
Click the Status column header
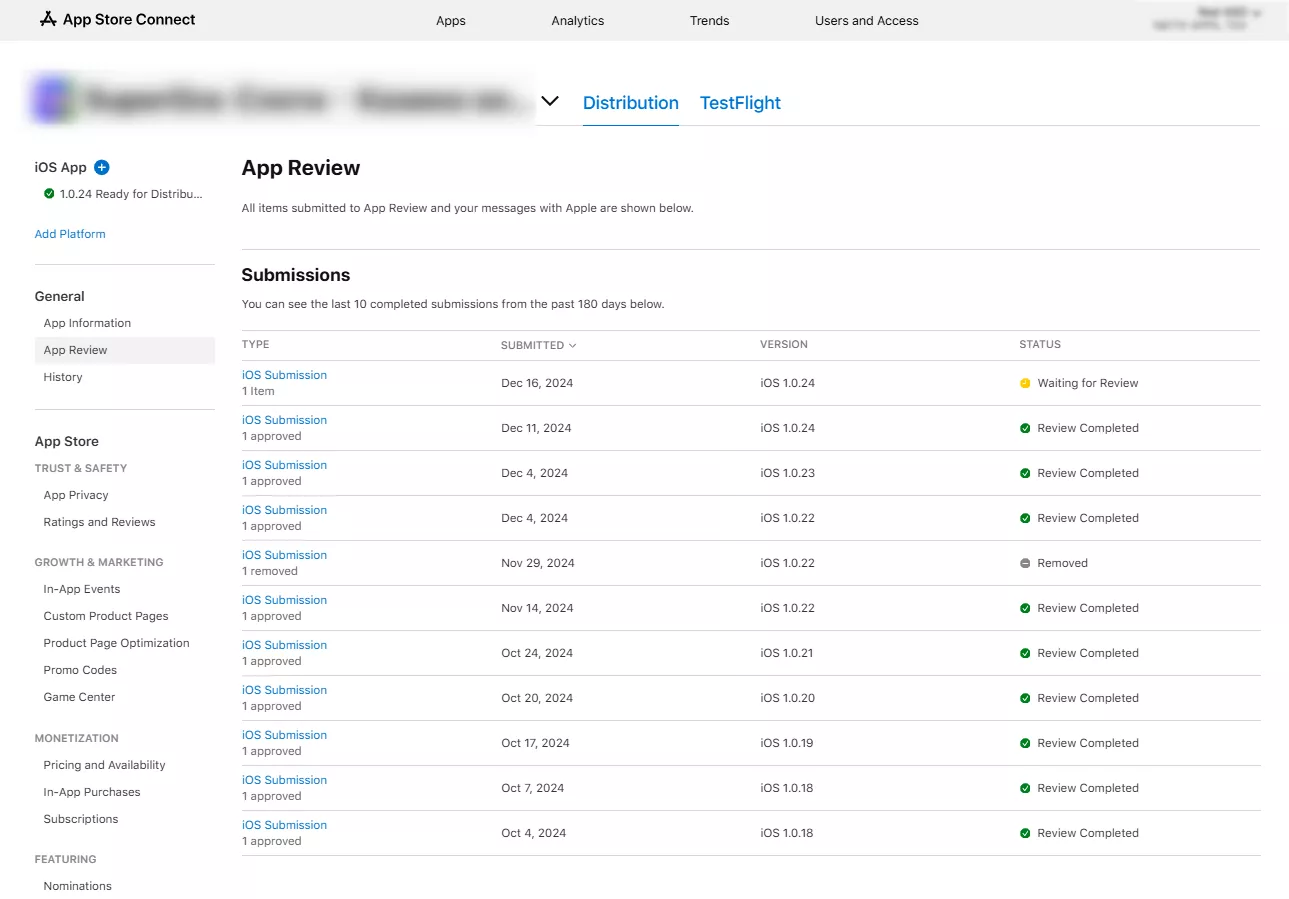click(x=1040, y=344)
